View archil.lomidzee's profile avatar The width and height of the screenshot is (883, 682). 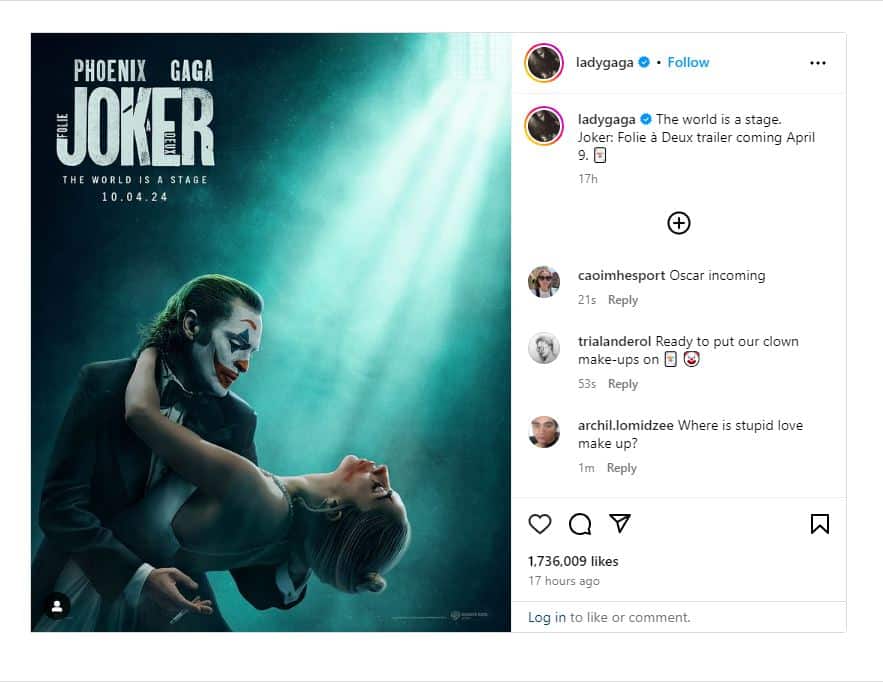pos(544,432)
